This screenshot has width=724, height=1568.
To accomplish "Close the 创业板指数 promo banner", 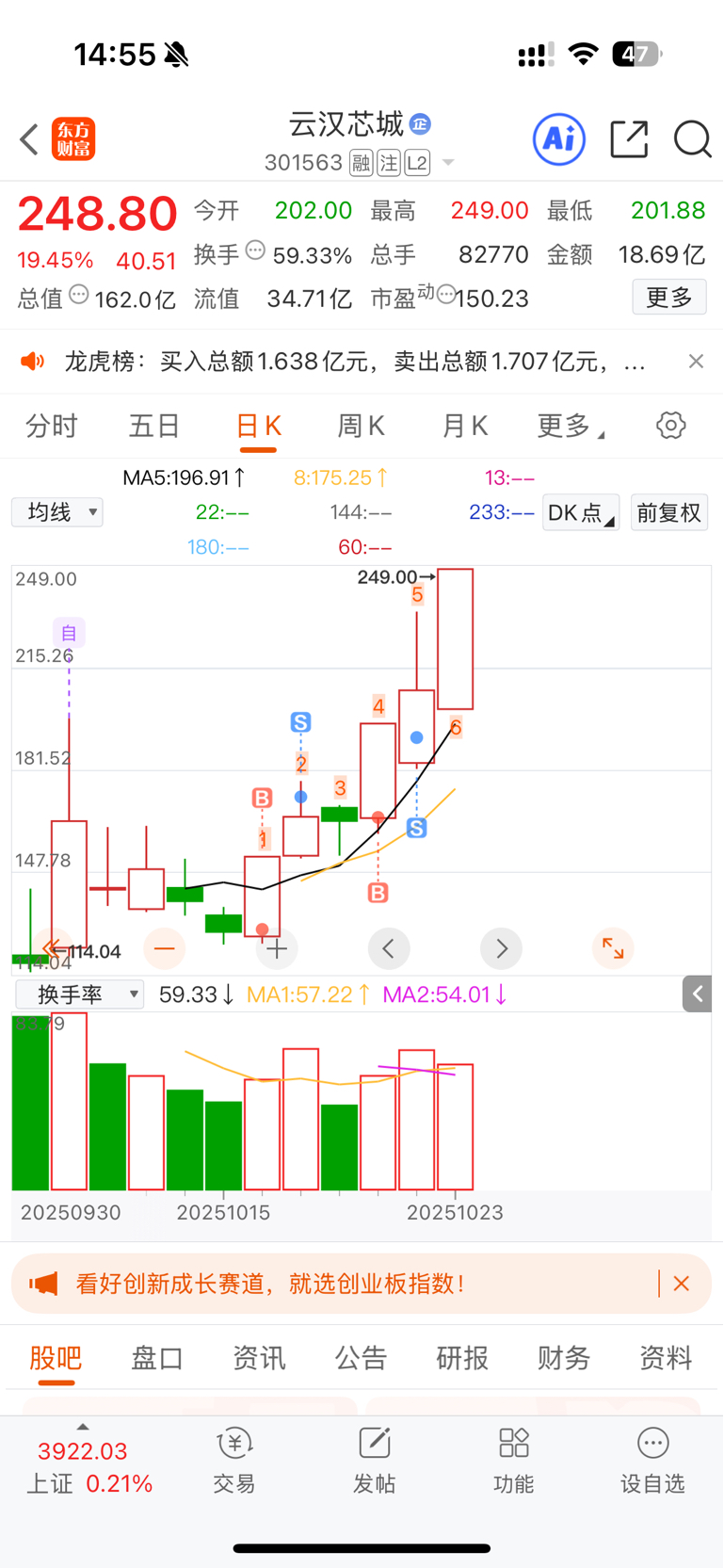I will pos(682,1284).
